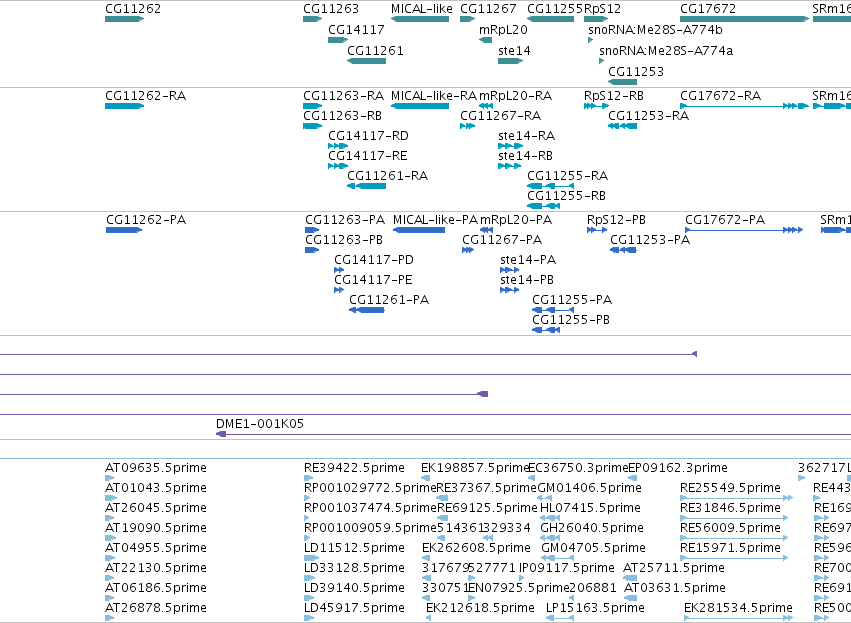
Task: Select the CG11263-PB protein label
Action: point(344,240)
